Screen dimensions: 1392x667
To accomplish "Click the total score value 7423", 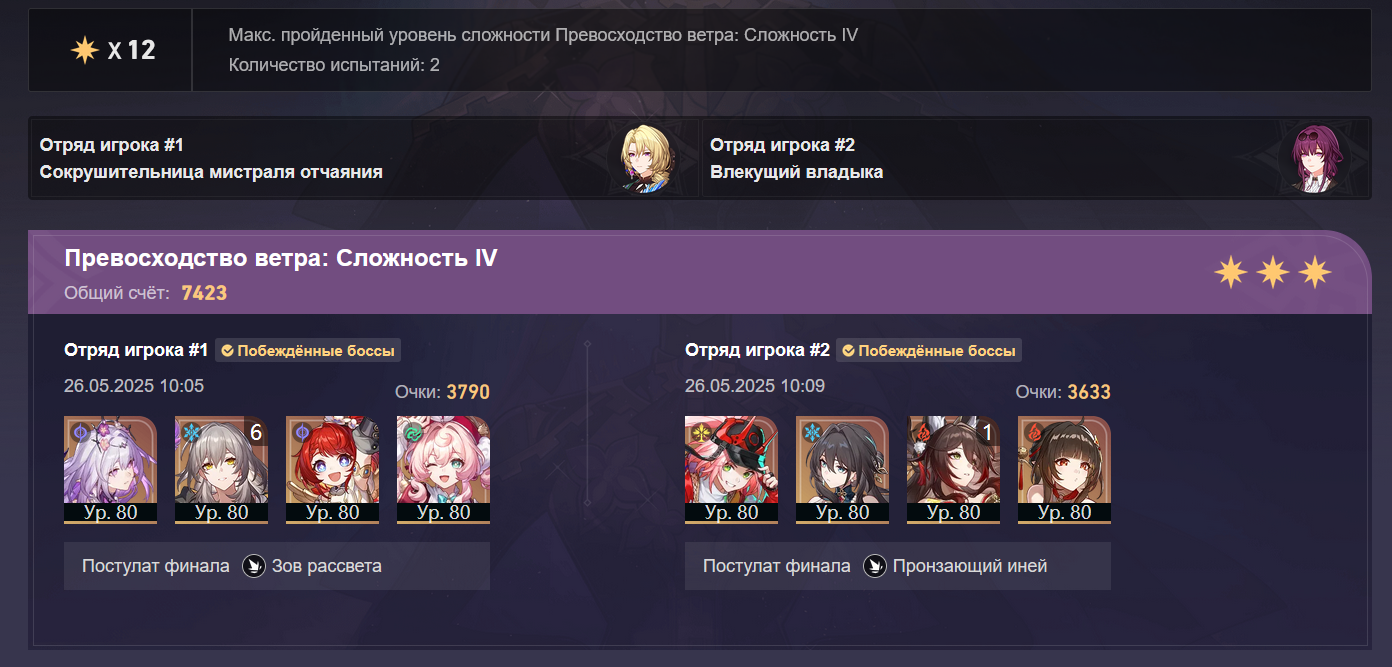I will point(204,293).
